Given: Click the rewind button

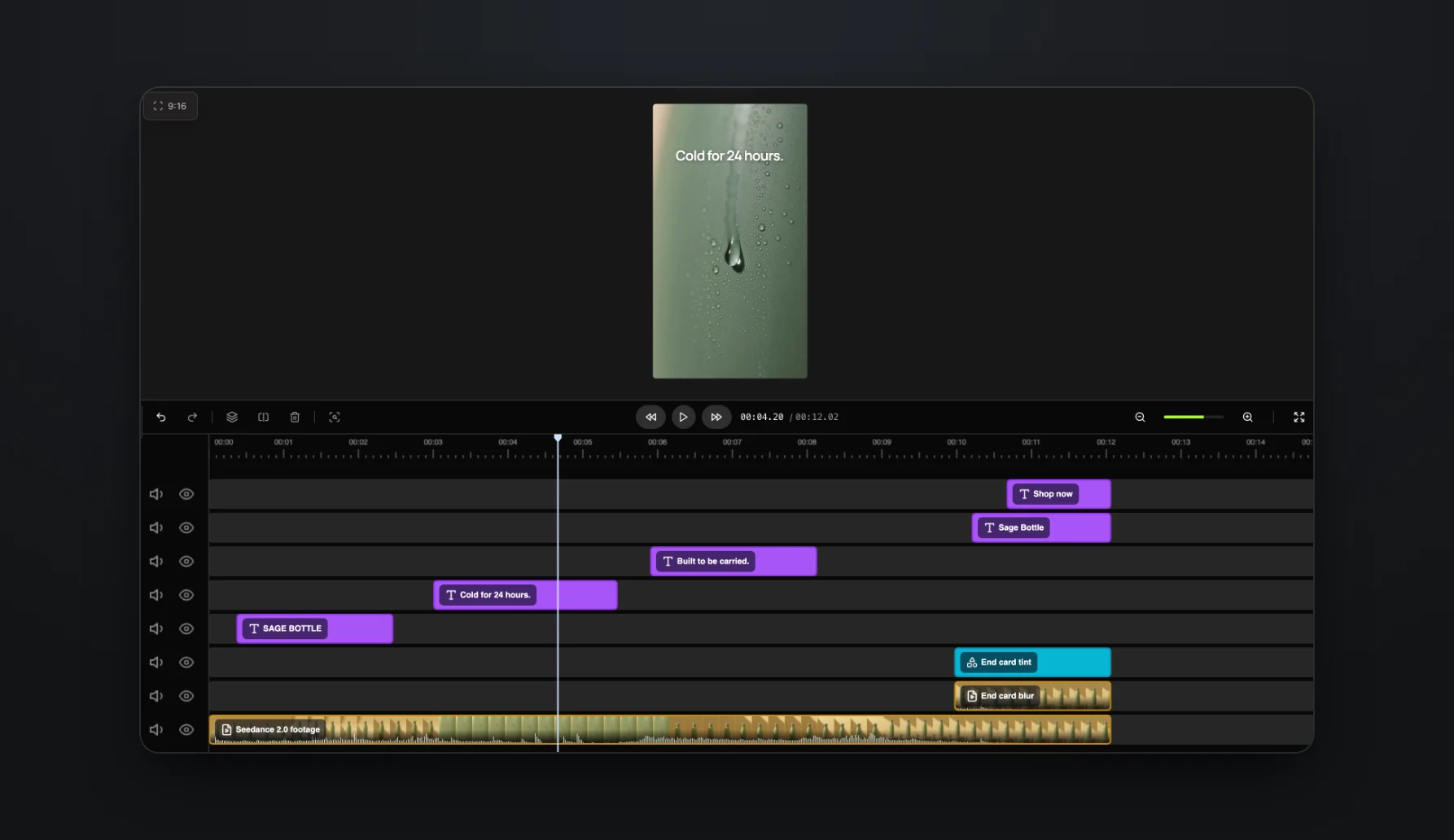Looking at the screenshot, I should pyautogui.click(x=650, y=417).
